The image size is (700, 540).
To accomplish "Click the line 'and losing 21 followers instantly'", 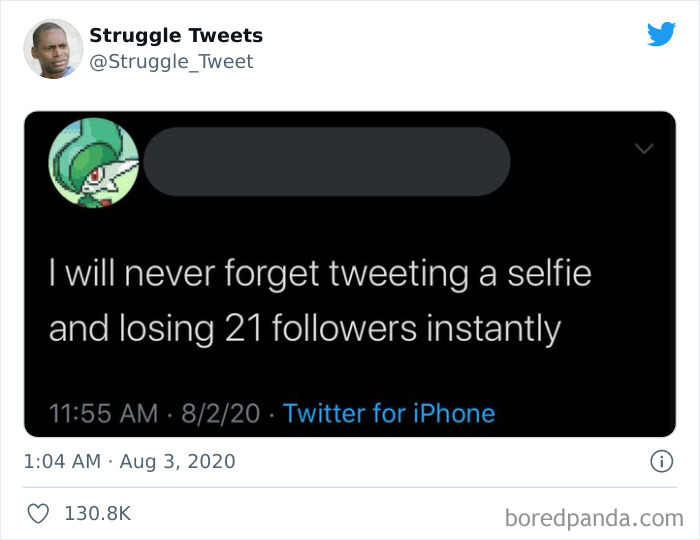I will (305, 328).
